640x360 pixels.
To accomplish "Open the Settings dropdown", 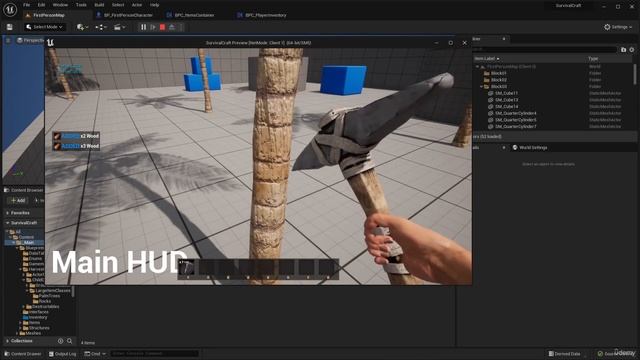I will 618,27.
